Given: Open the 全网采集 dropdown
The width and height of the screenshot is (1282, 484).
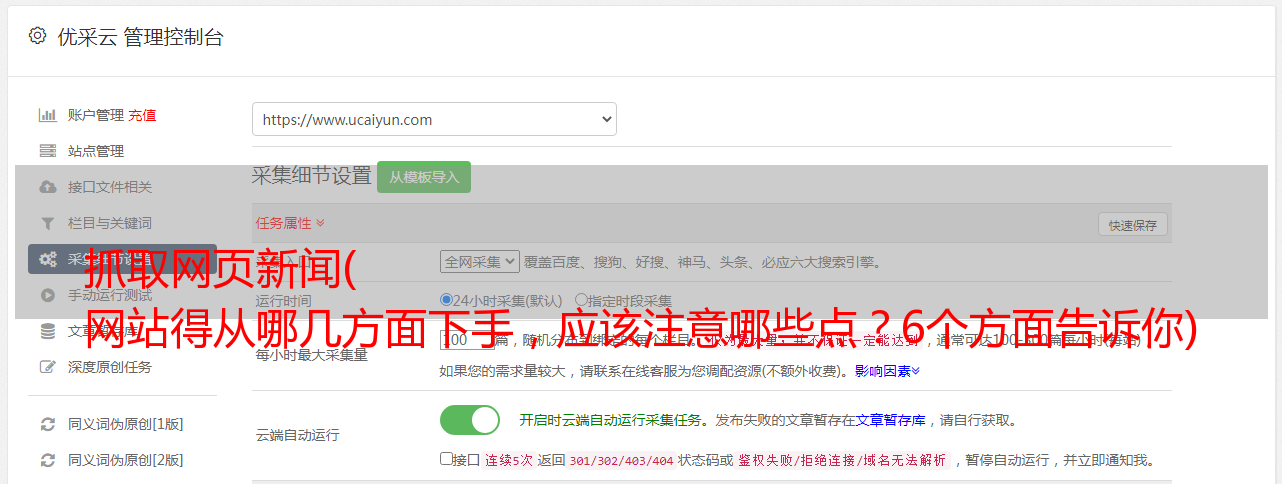Looking at the screenshot, I should [480, 261].
